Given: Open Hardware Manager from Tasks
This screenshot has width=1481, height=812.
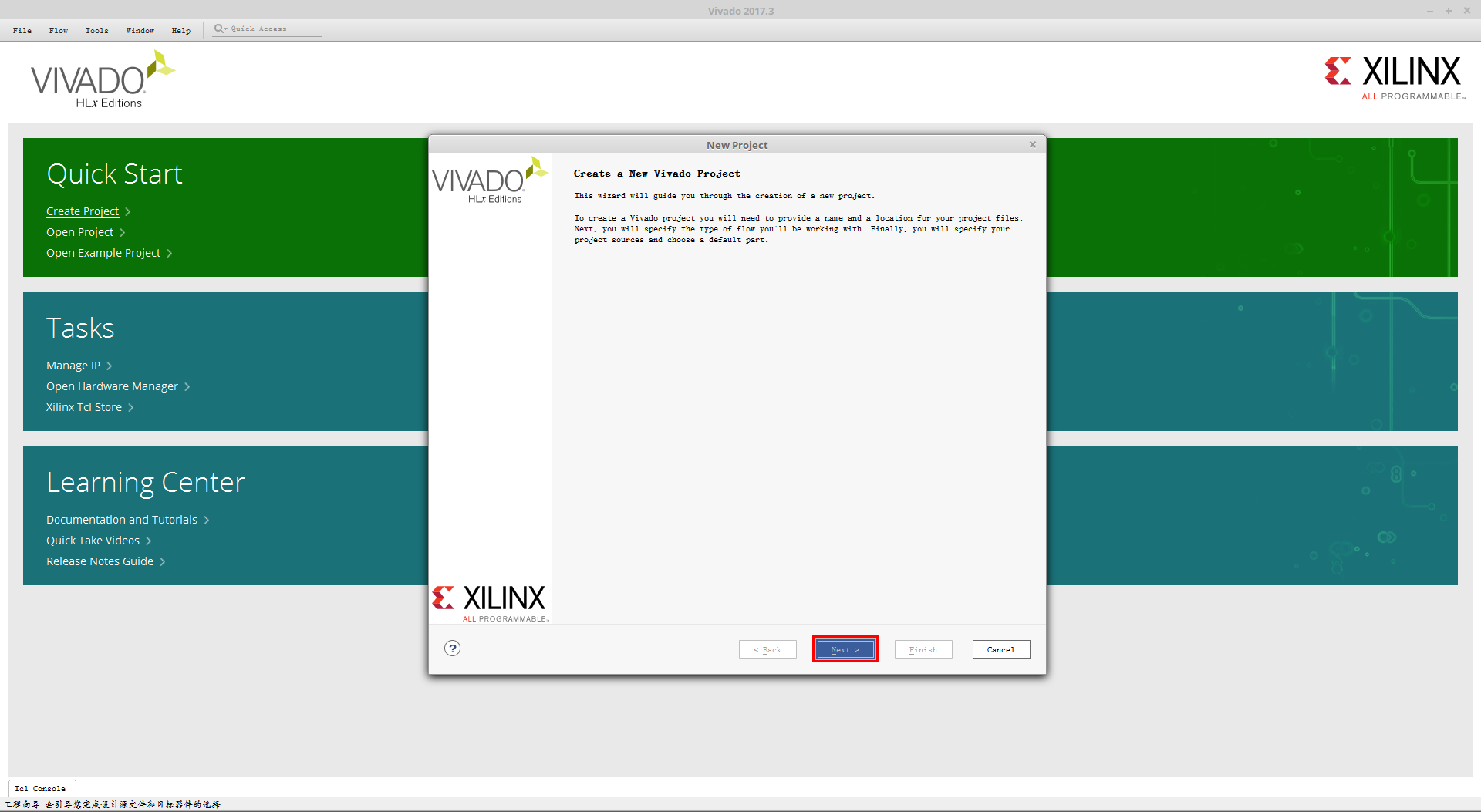Looking at the screenshot, I should [112, 386].
